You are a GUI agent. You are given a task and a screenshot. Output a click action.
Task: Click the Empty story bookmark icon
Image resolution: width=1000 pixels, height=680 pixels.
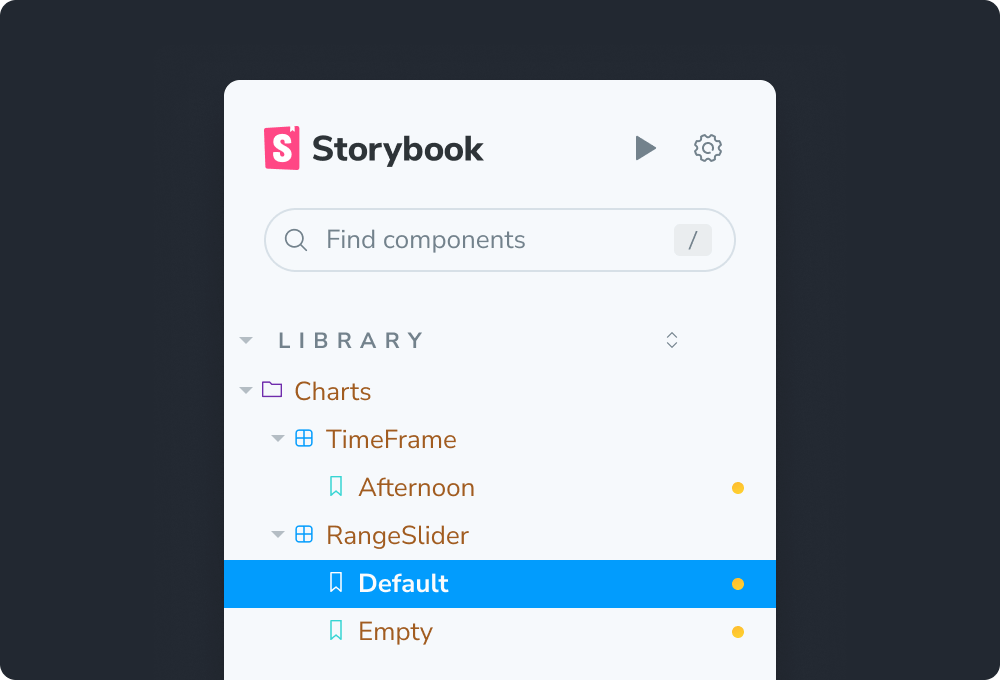click(336, 630)
